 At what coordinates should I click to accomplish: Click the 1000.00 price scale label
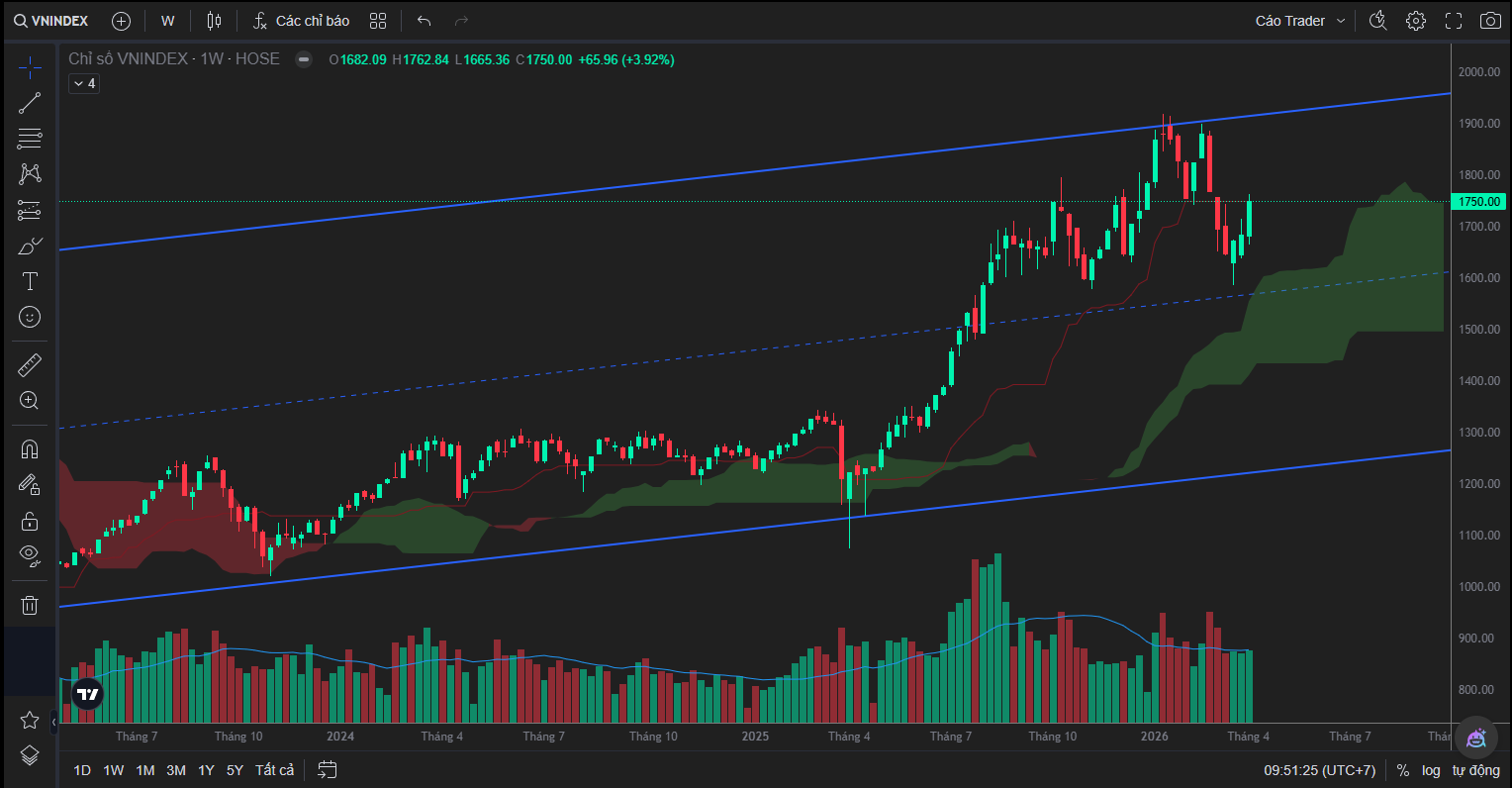click(1479, 587)
